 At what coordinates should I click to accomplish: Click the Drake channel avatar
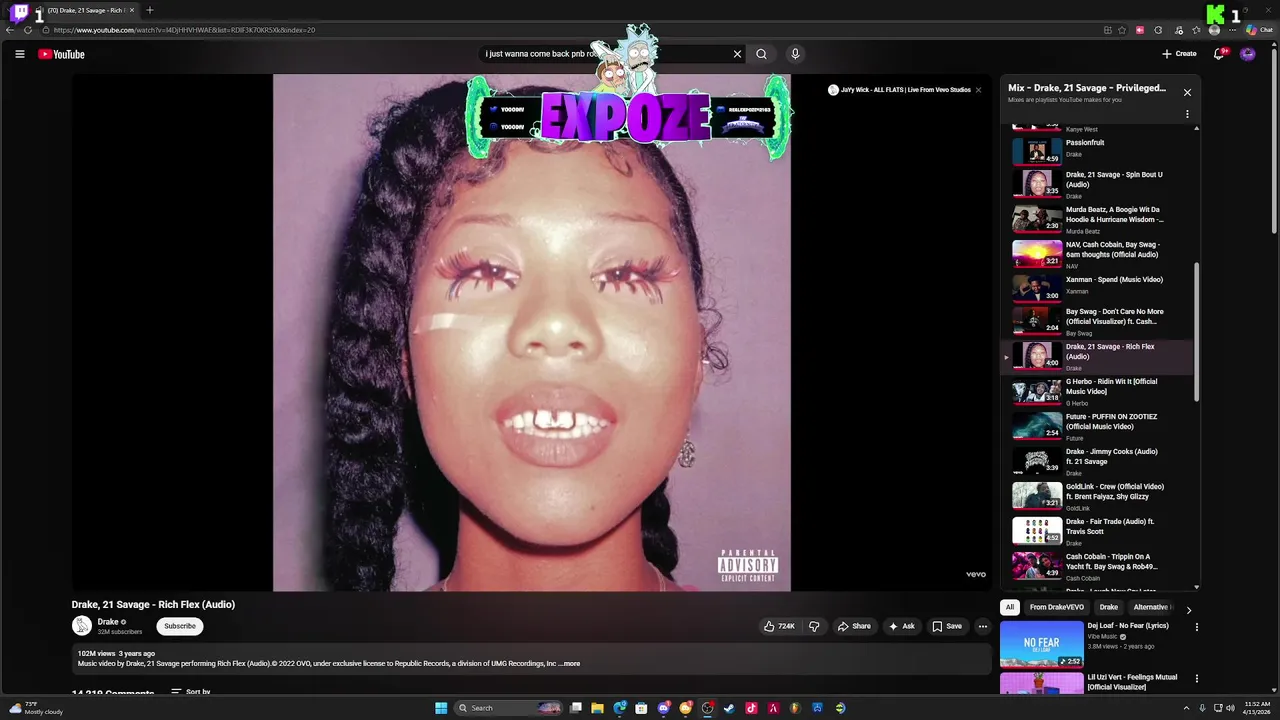point(82,626)
